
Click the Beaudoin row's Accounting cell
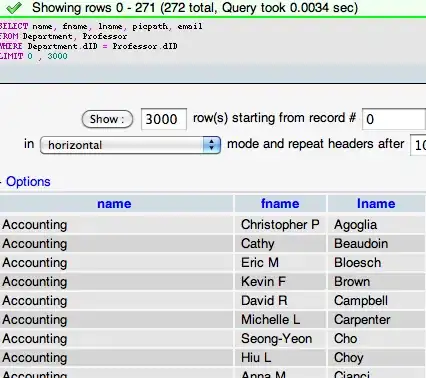(x=116, y=244)
